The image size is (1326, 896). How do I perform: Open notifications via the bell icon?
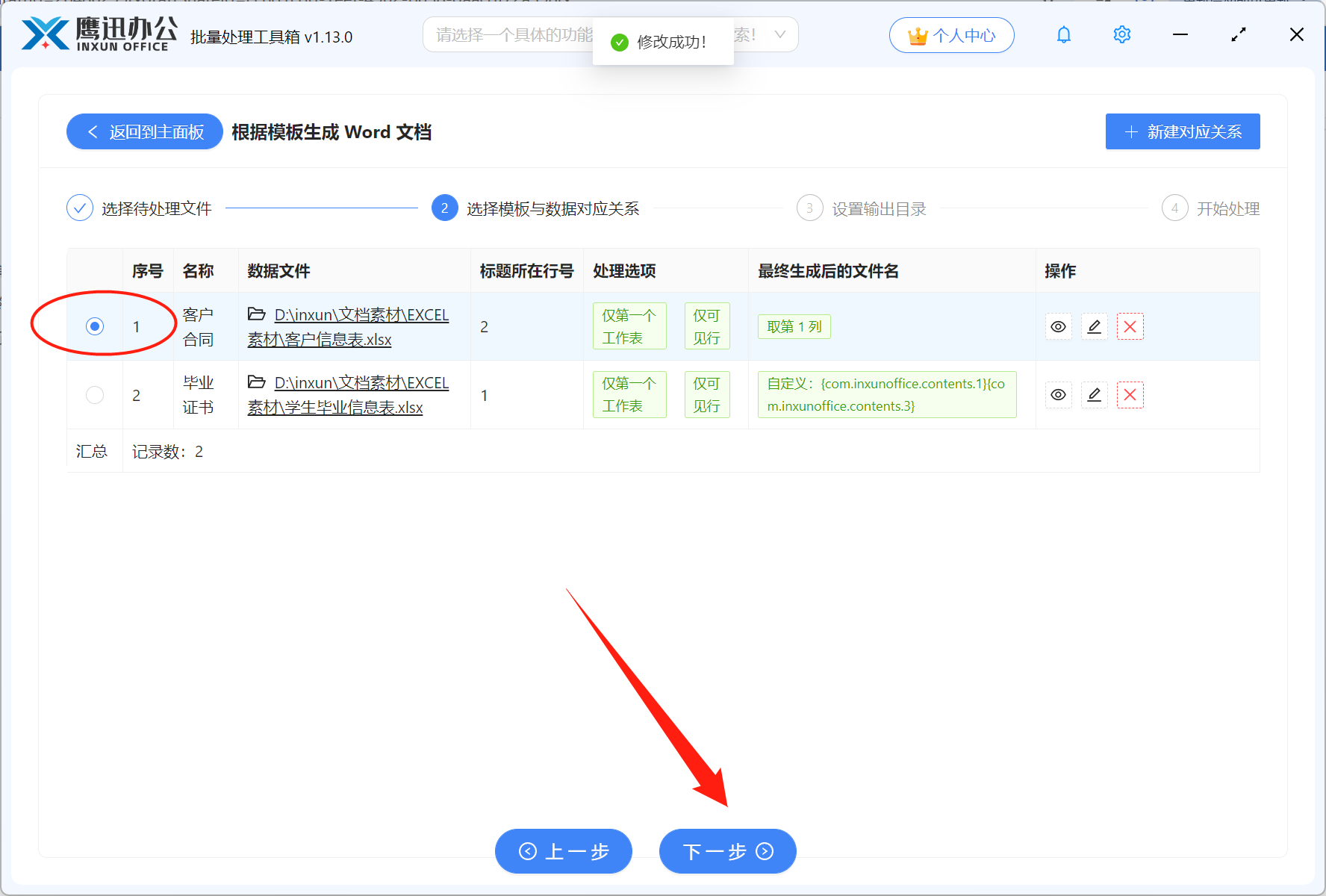pyautogui.click(x=1063, y=34)
